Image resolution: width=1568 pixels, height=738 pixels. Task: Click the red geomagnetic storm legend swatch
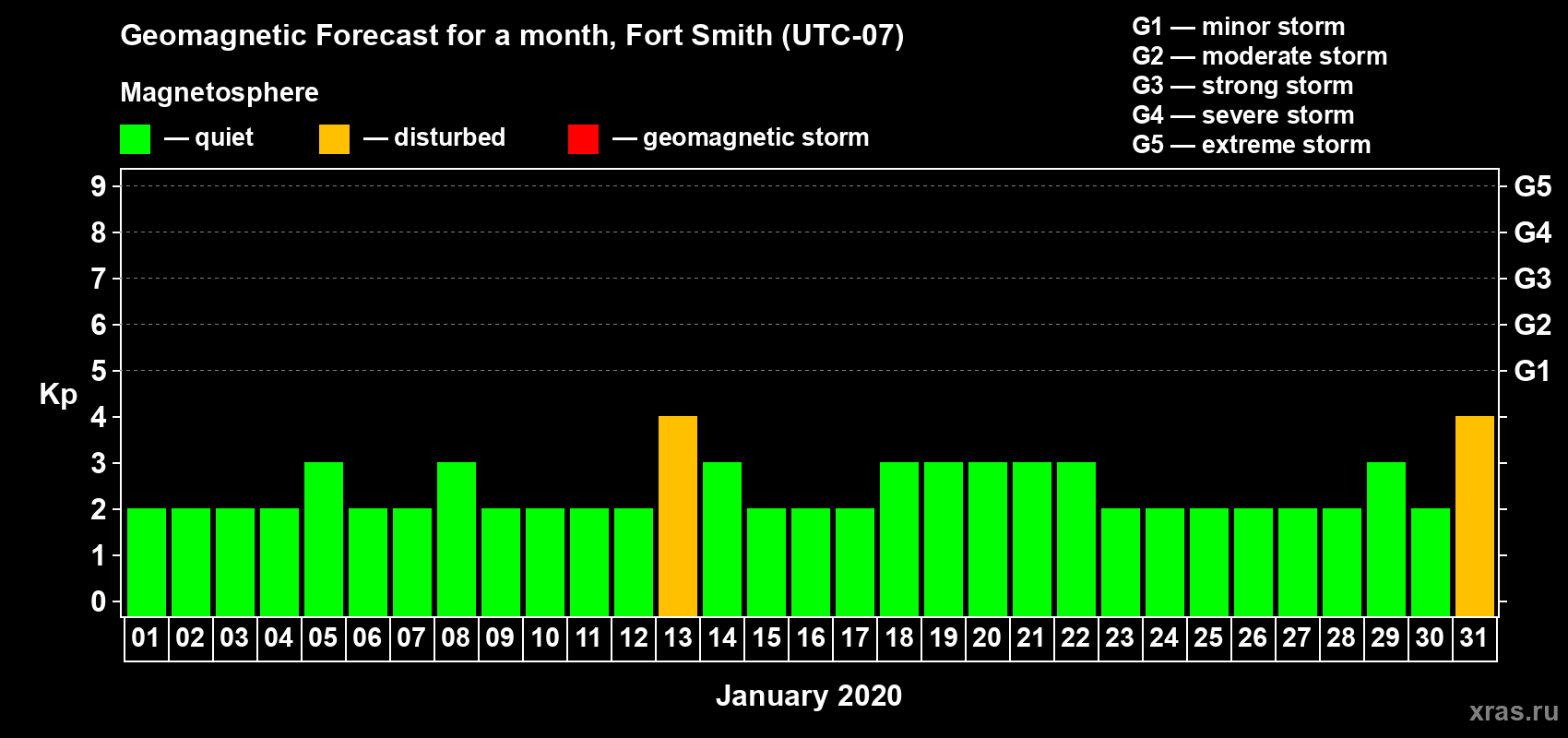(x=583, y=139)
